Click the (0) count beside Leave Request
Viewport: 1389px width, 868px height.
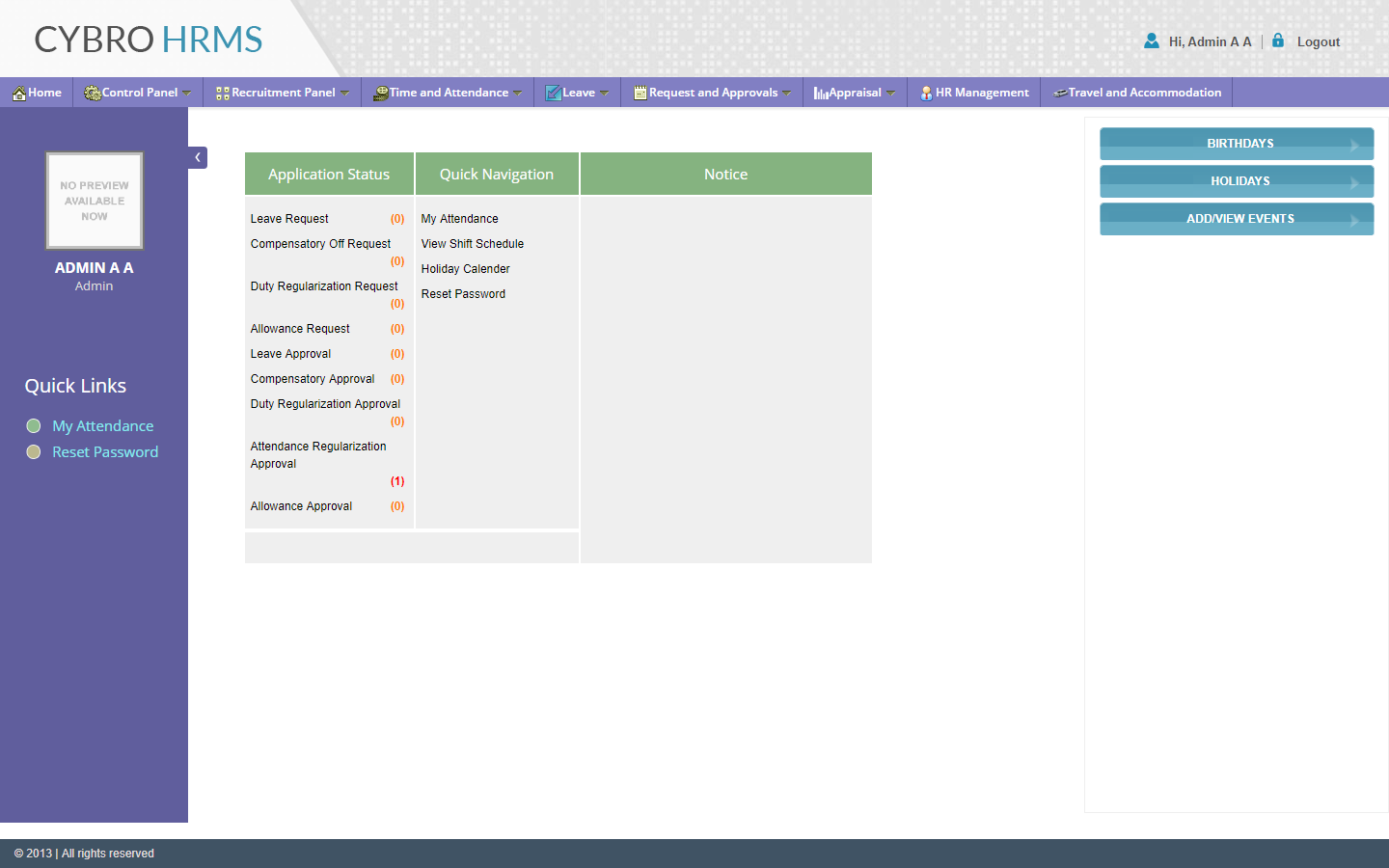tap(397, 219)
